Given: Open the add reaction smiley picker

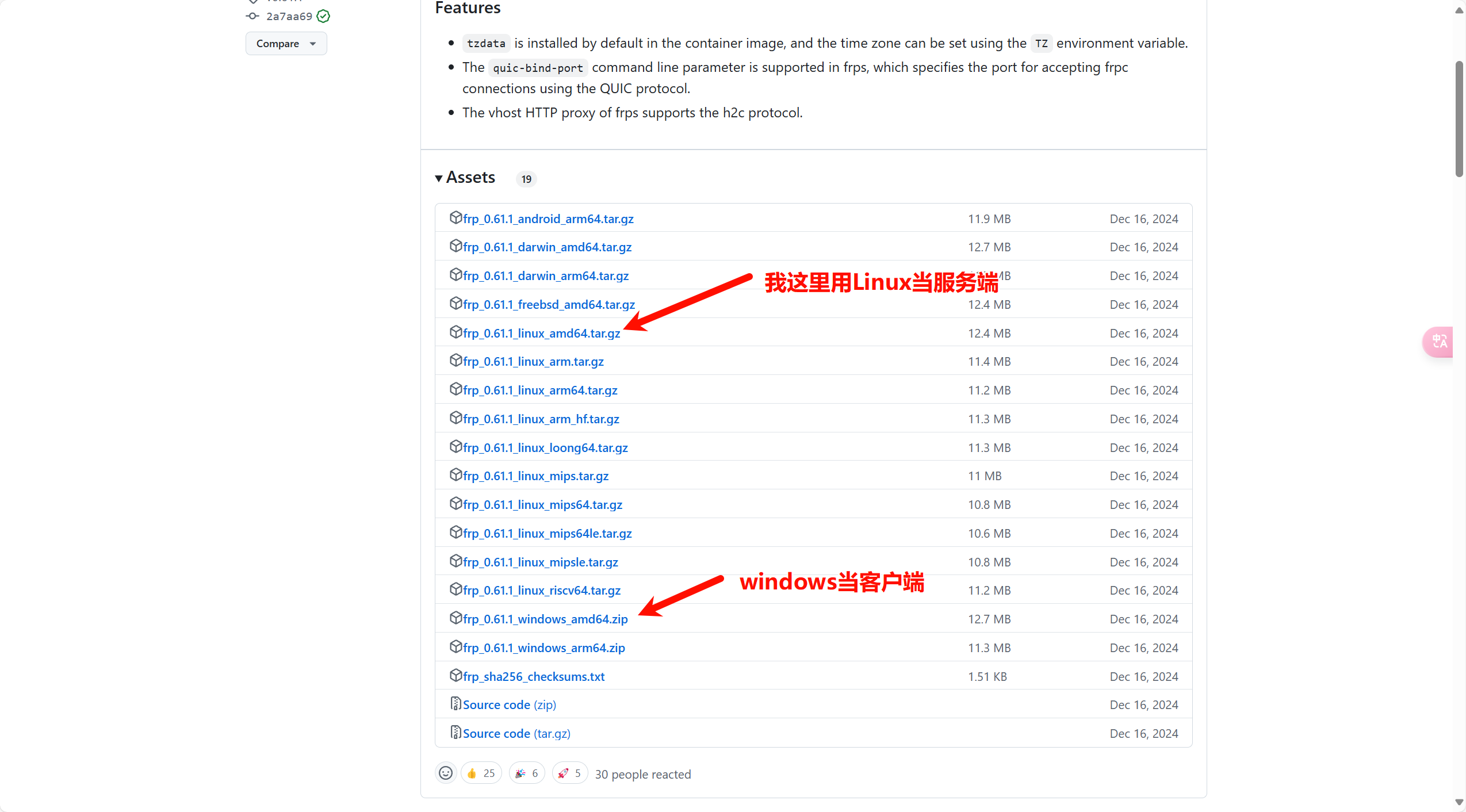Looking at the screenshot, I should coord(446,773).
